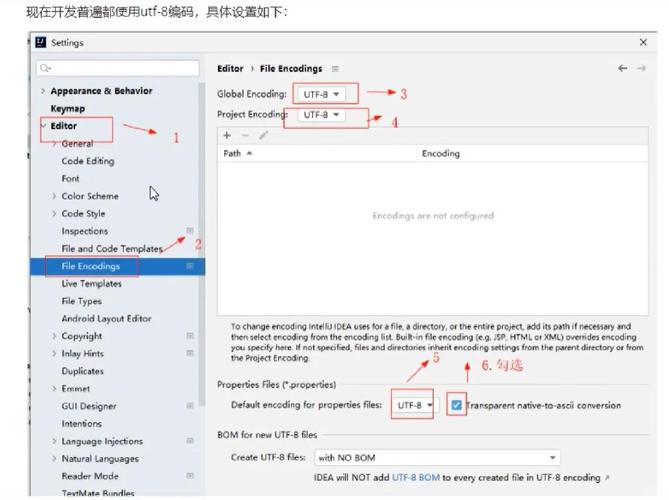Close the Settings dialog
Screen dimensions: 669x500
point(643,42)
